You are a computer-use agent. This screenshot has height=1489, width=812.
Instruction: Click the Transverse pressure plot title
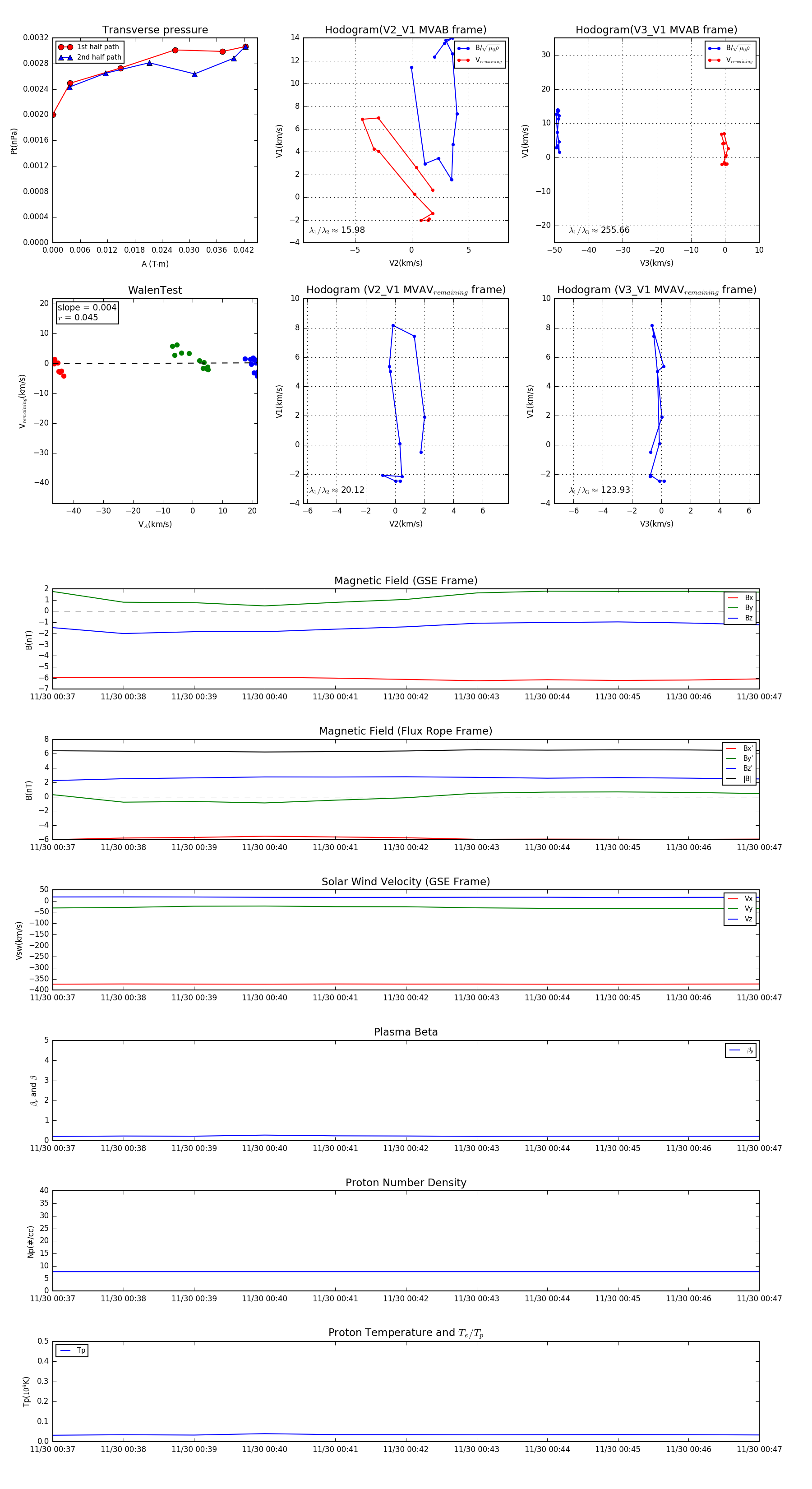coord(155,30)
